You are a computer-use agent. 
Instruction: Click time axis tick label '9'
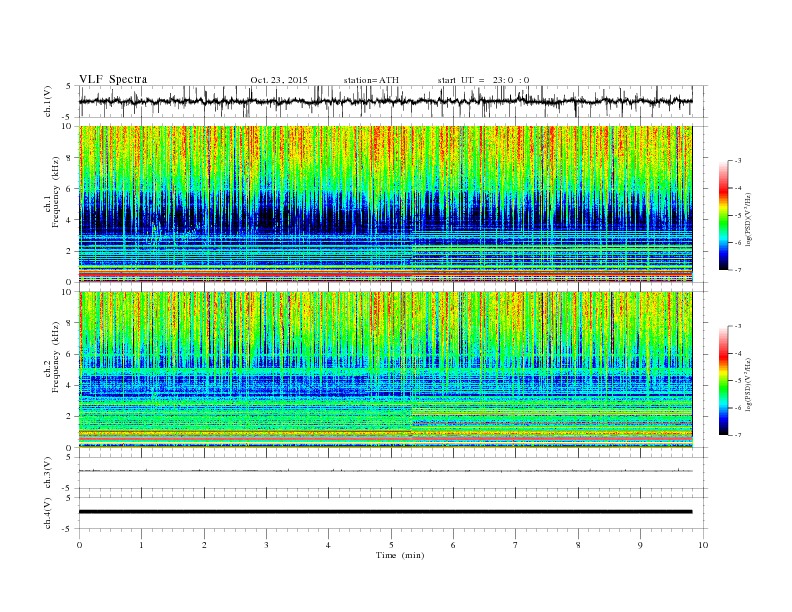click(640, 545)
